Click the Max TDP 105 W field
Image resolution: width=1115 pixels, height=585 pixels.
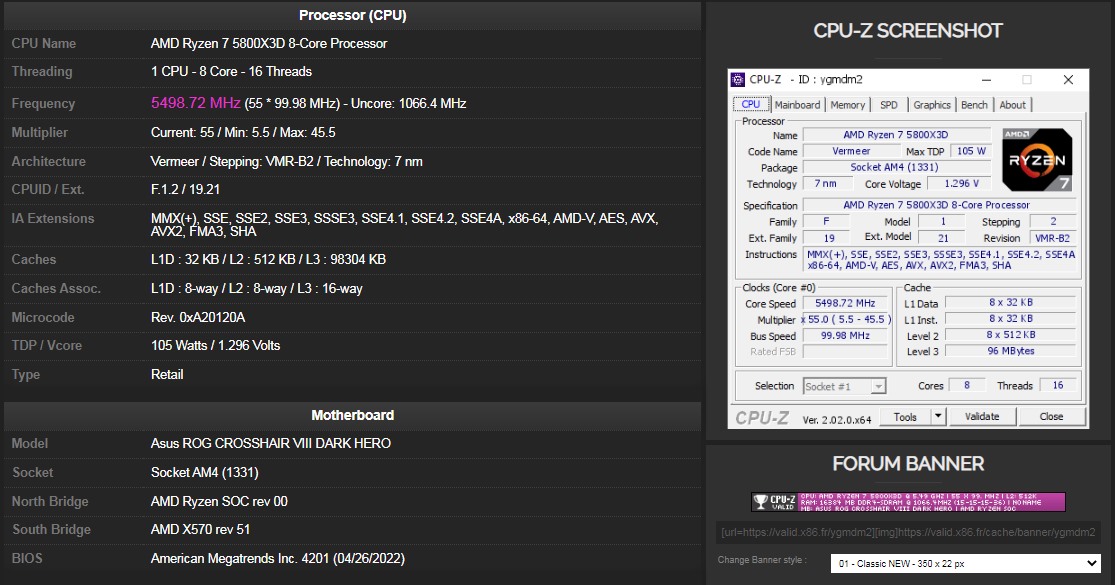point(971,151)
